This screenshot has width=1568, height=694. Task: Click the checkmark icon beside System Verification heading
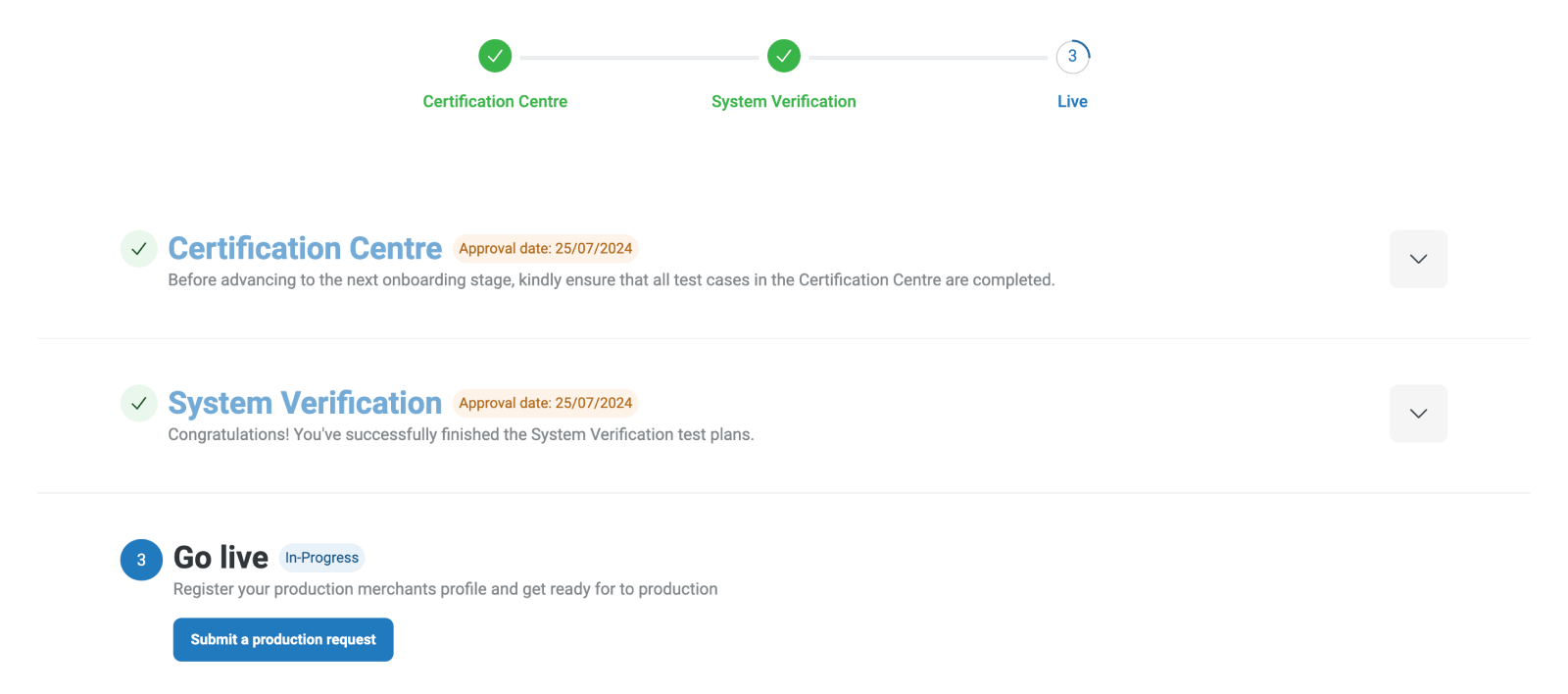point(139,403)
